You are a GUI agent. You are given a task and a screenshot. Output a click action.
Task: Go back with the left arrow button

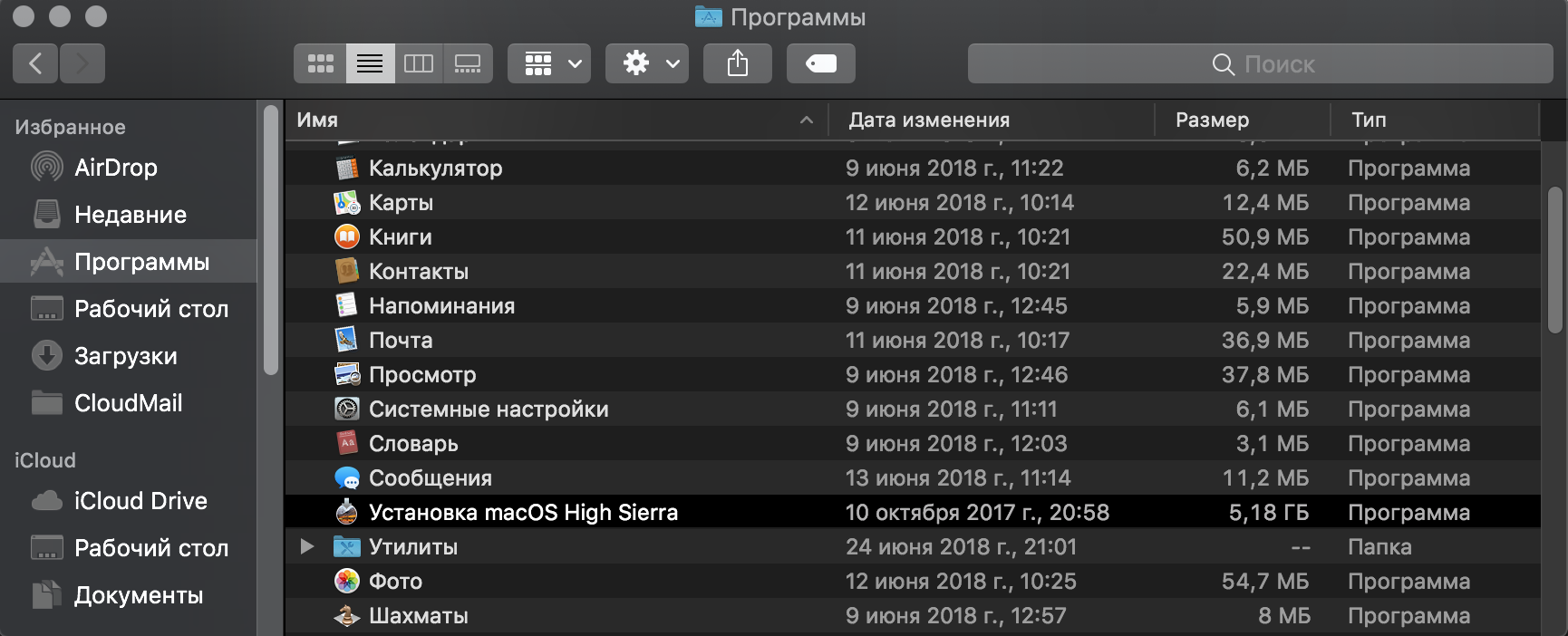pos(35,63)
